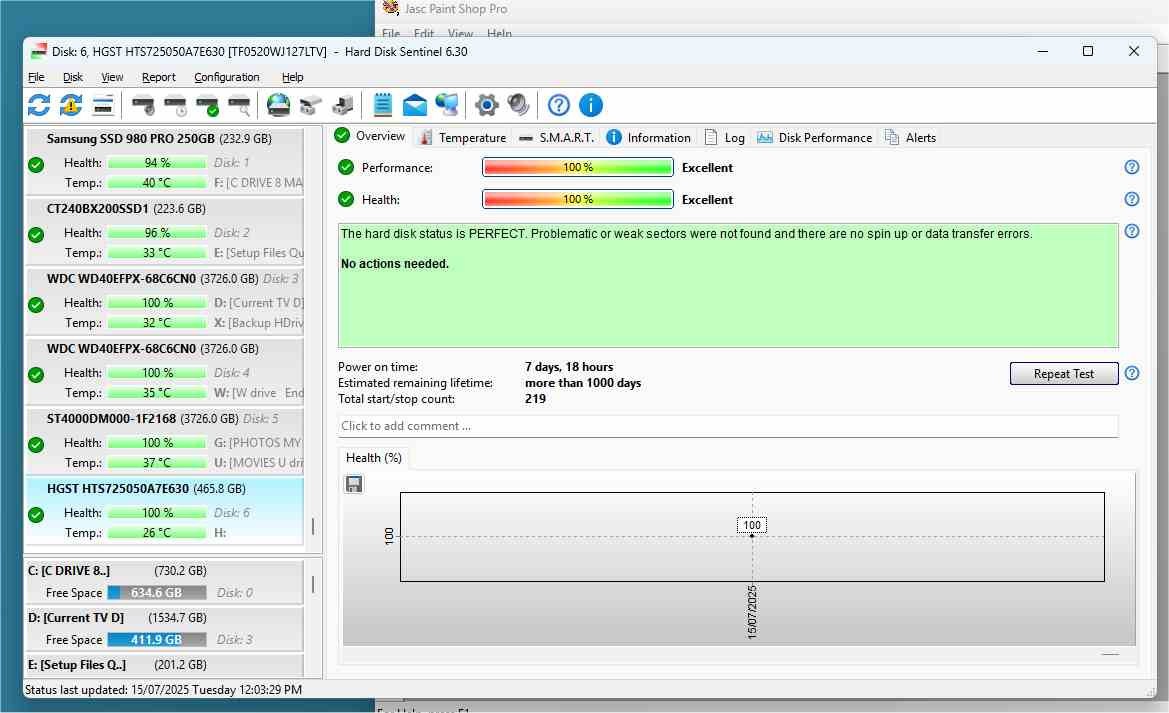Viewport: 1169px width, 713px height.
Task: Click the 'more than 1000 days' lifetime value
Action: coord(583,383)
